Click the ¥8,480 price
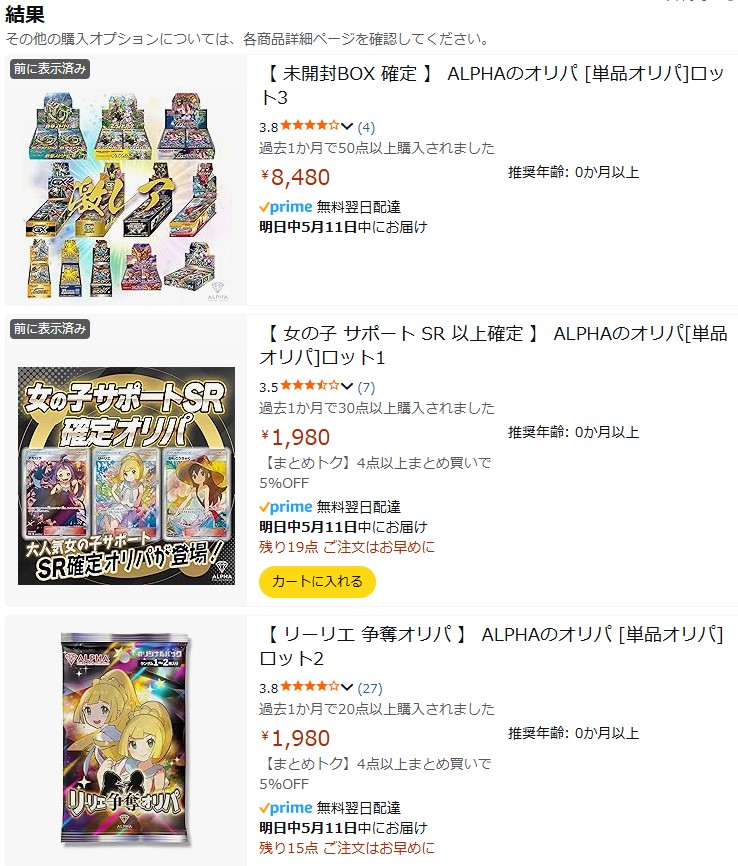The height and width of the screenshot is (866, 738). coord(295,177)
